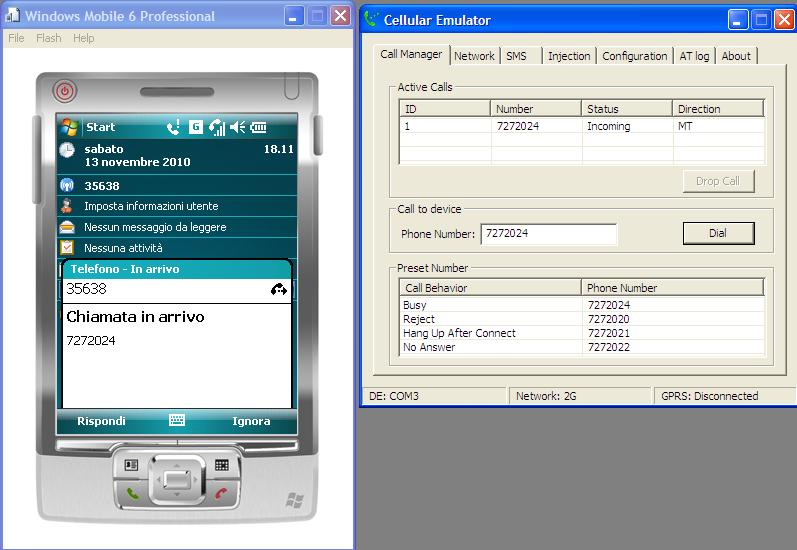Select the Hang Up After Connect preset
The height and width of the screenshot is (550, 797).
582,333
